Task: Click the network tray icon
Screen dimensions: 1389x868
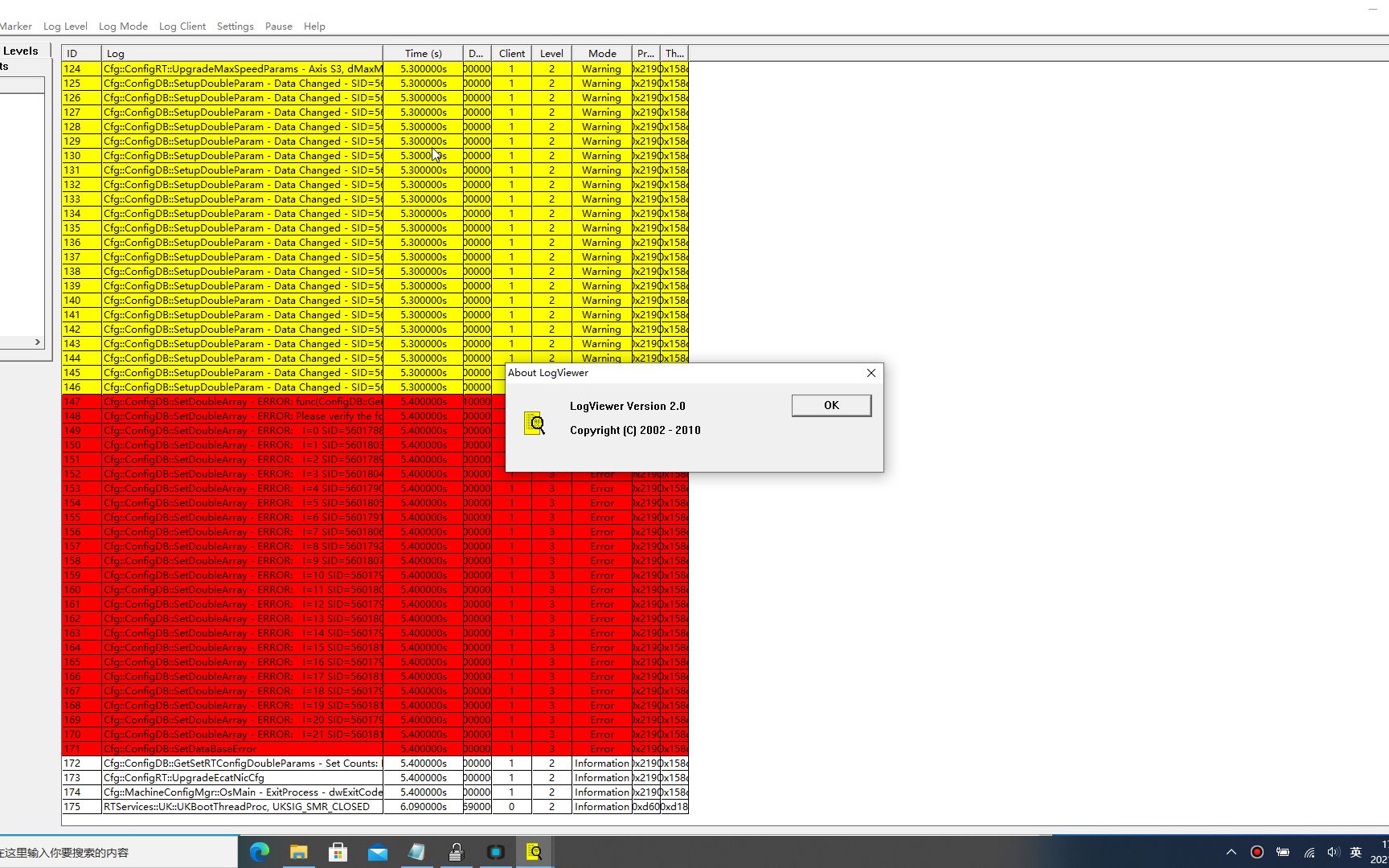Action: click(1309, 852)
